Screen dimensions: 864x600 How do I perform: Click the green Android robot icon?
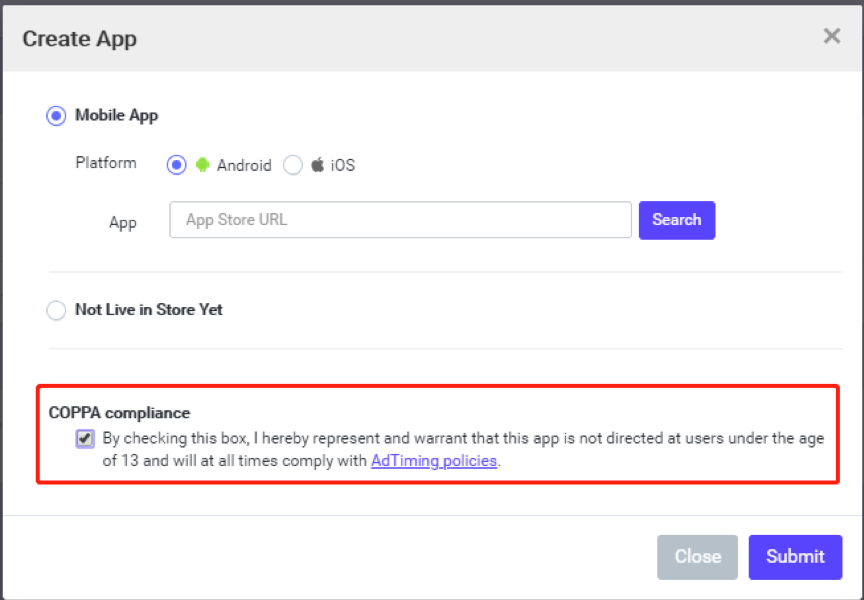202,165
